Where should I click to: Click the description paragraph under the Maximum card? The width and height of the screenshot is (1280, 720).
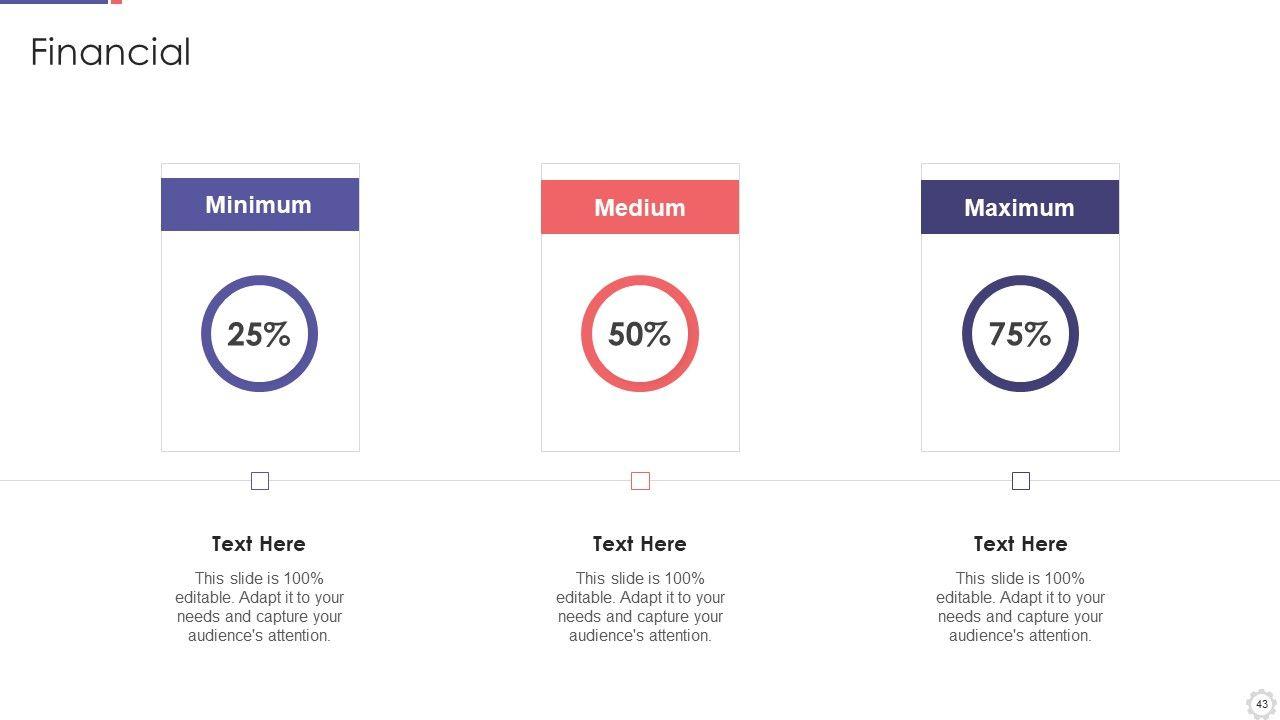[x=1020, y=607]
